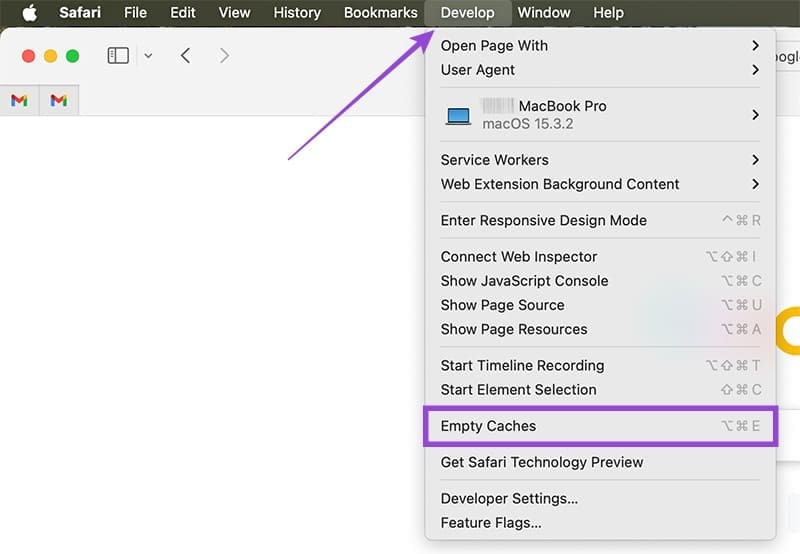800x554 pixels.
Task: Select the first Gmail pinned tab
Action: 19,100
